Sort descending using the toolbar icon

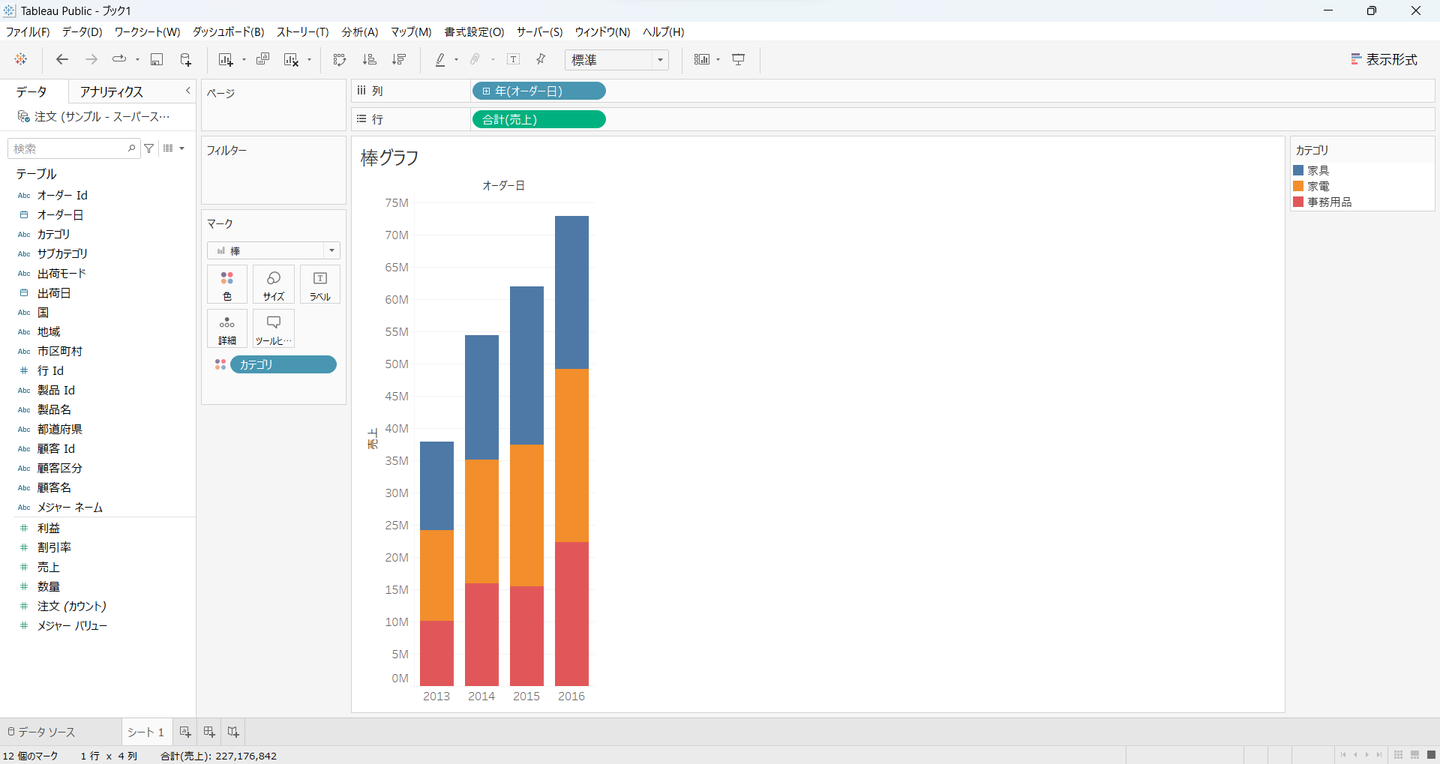tap(399, 60)
